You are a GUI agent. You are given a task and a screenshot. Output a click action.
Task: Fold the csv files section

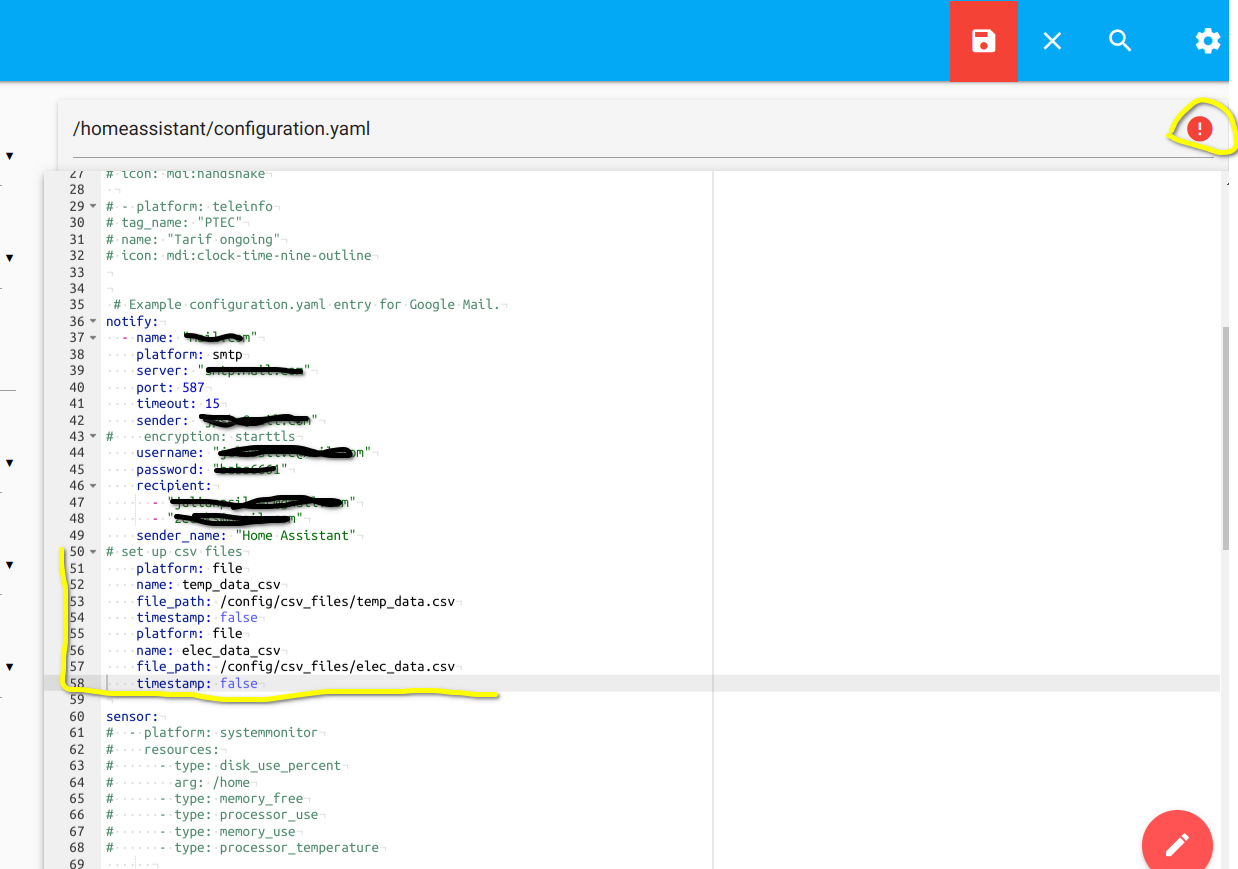click(91, 551)
